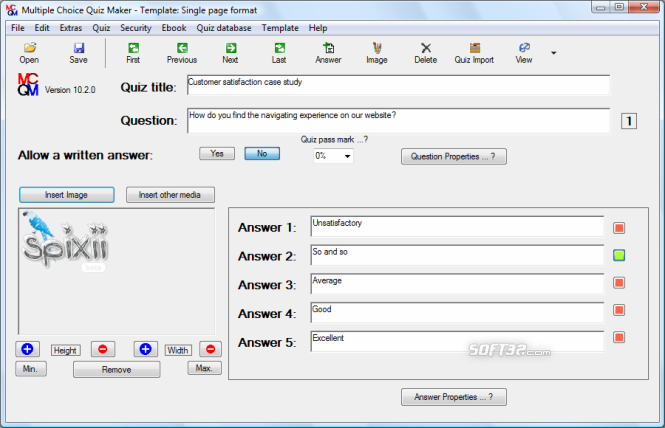665x428 pixels.
Task: Click the Question text field
Action: coord(398,120)
